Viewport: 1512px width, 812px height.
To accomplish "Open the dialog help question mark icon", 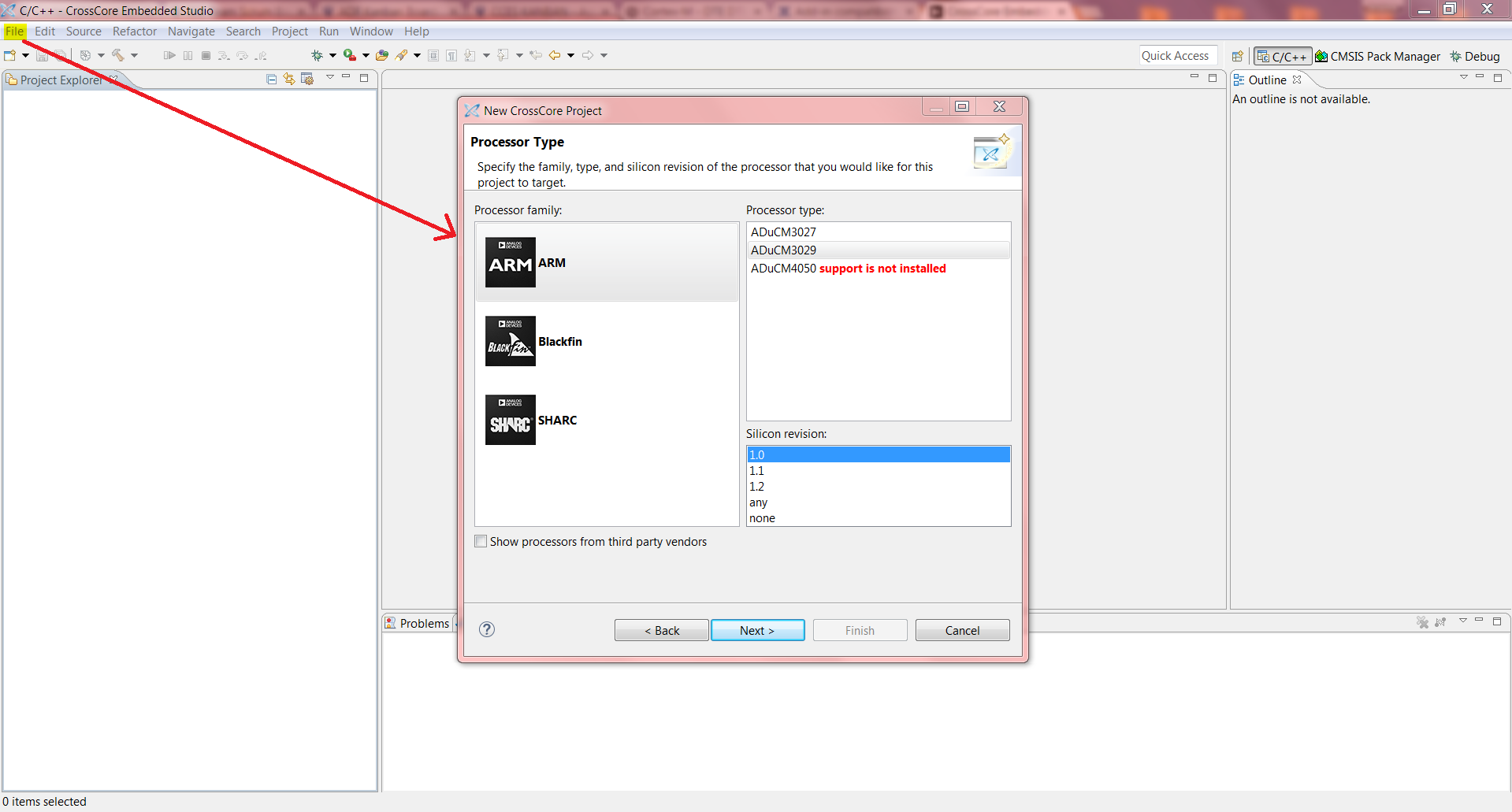I will coord(487,629).
